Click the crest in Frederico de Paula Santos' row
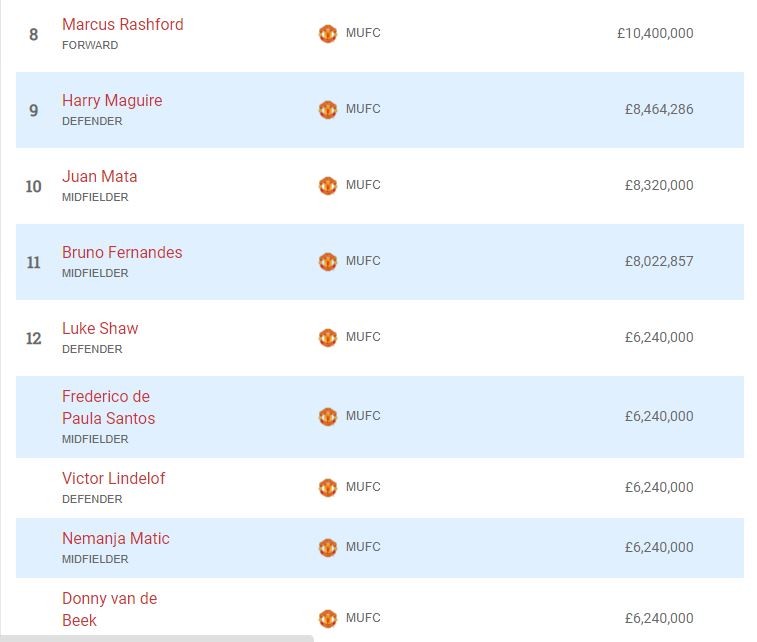This screenshot has height=642, width=757. 328,416
